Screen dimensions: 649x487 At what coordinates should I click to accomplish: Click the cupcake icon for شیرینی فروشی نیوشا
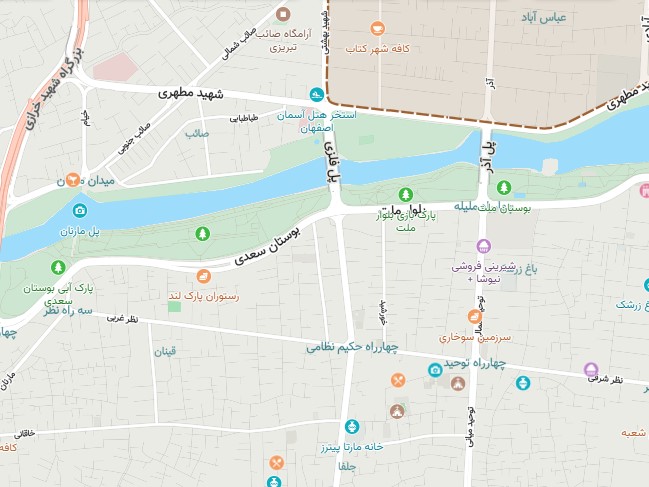pyautogui.click(x=483, y=246)
